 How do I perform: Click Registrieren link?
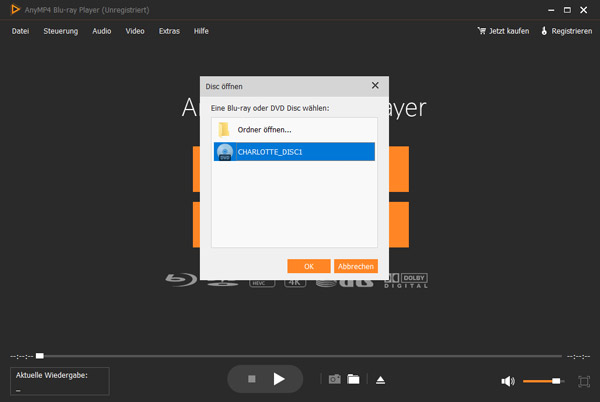coord(567,31)
